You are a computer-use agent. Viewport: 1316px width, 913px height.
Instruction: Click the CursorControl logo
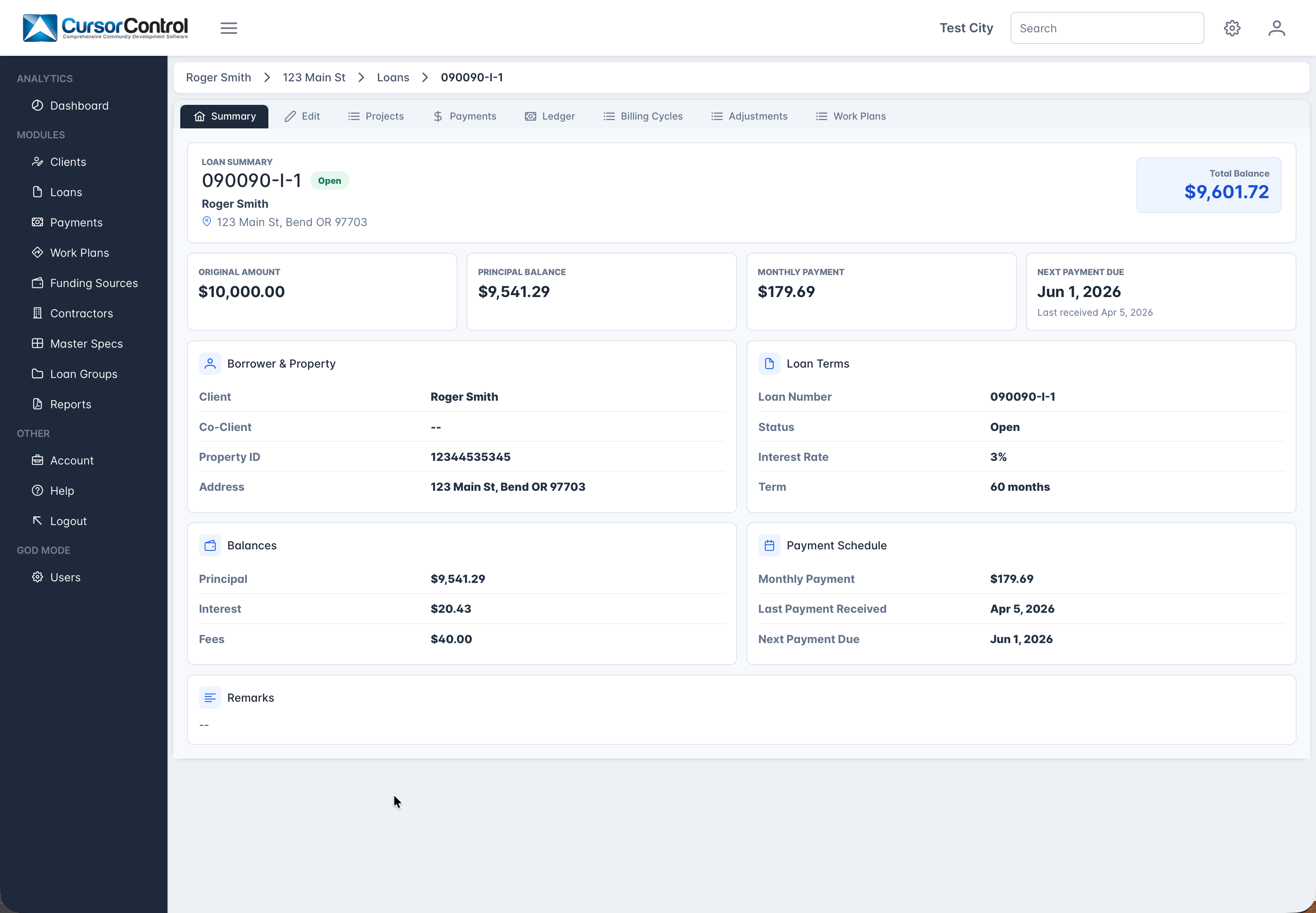point(105,28)
